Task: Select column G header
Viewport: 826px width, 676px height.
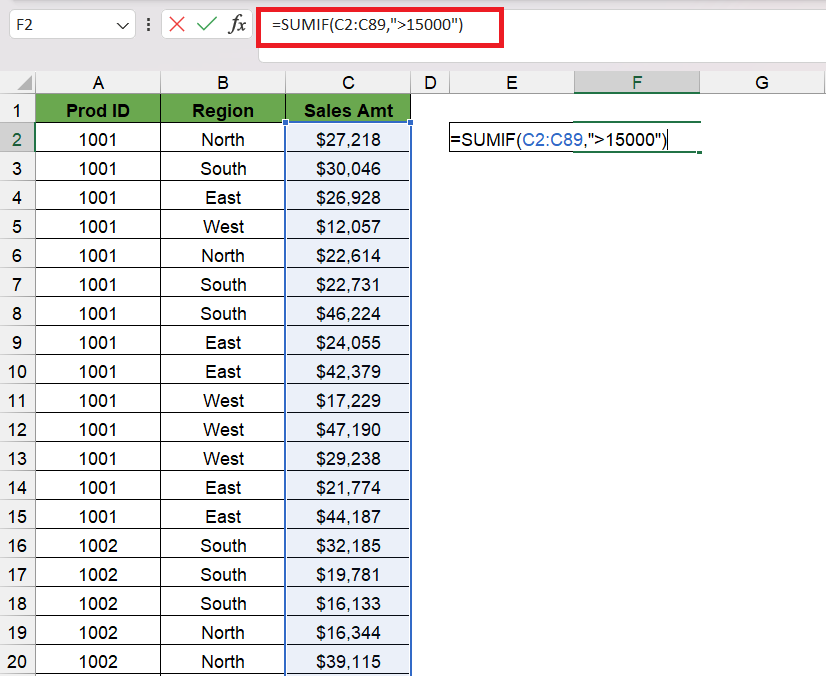Action: [762, 83]
